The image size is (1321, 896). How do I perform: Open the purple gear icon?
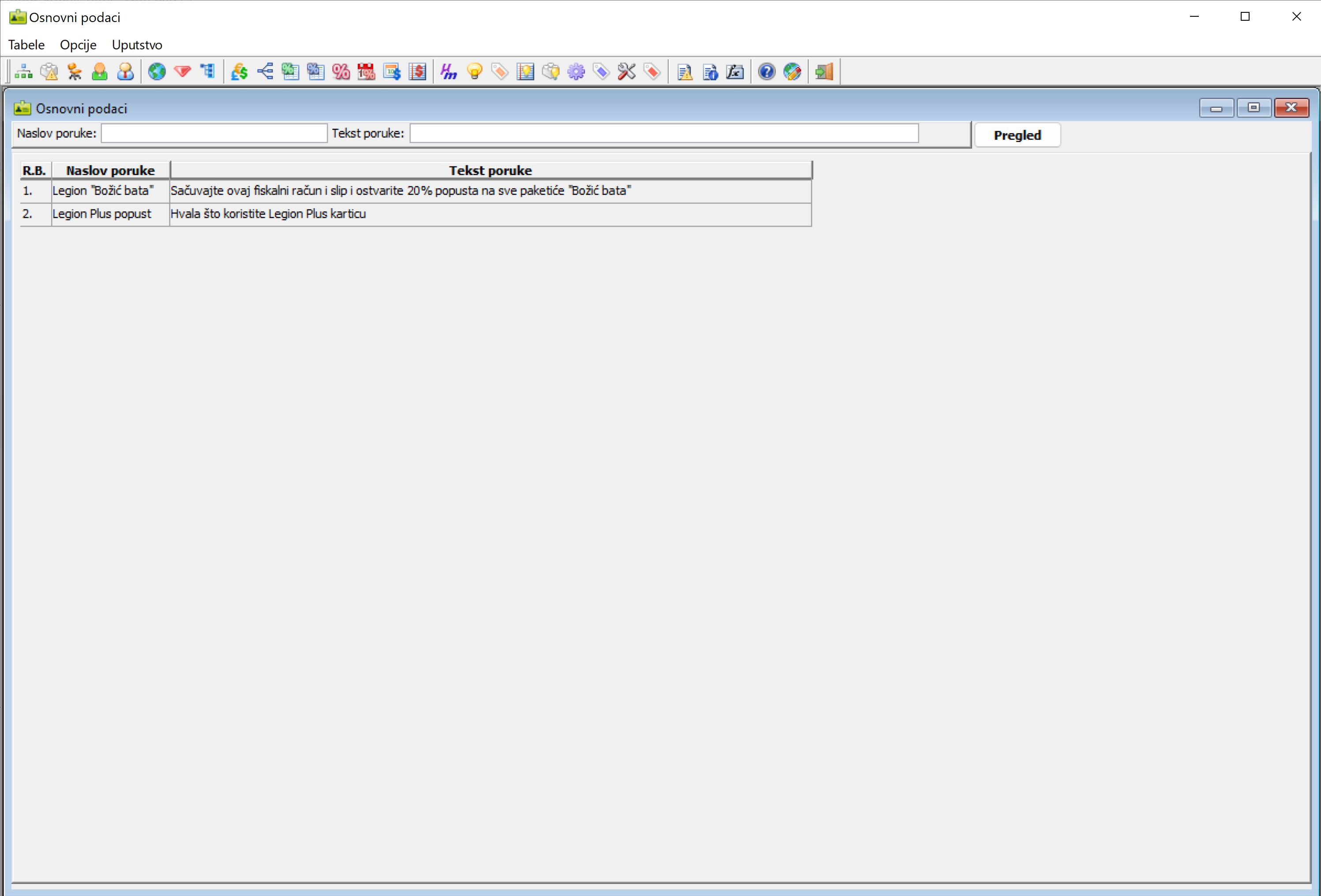tap(576, 71)
